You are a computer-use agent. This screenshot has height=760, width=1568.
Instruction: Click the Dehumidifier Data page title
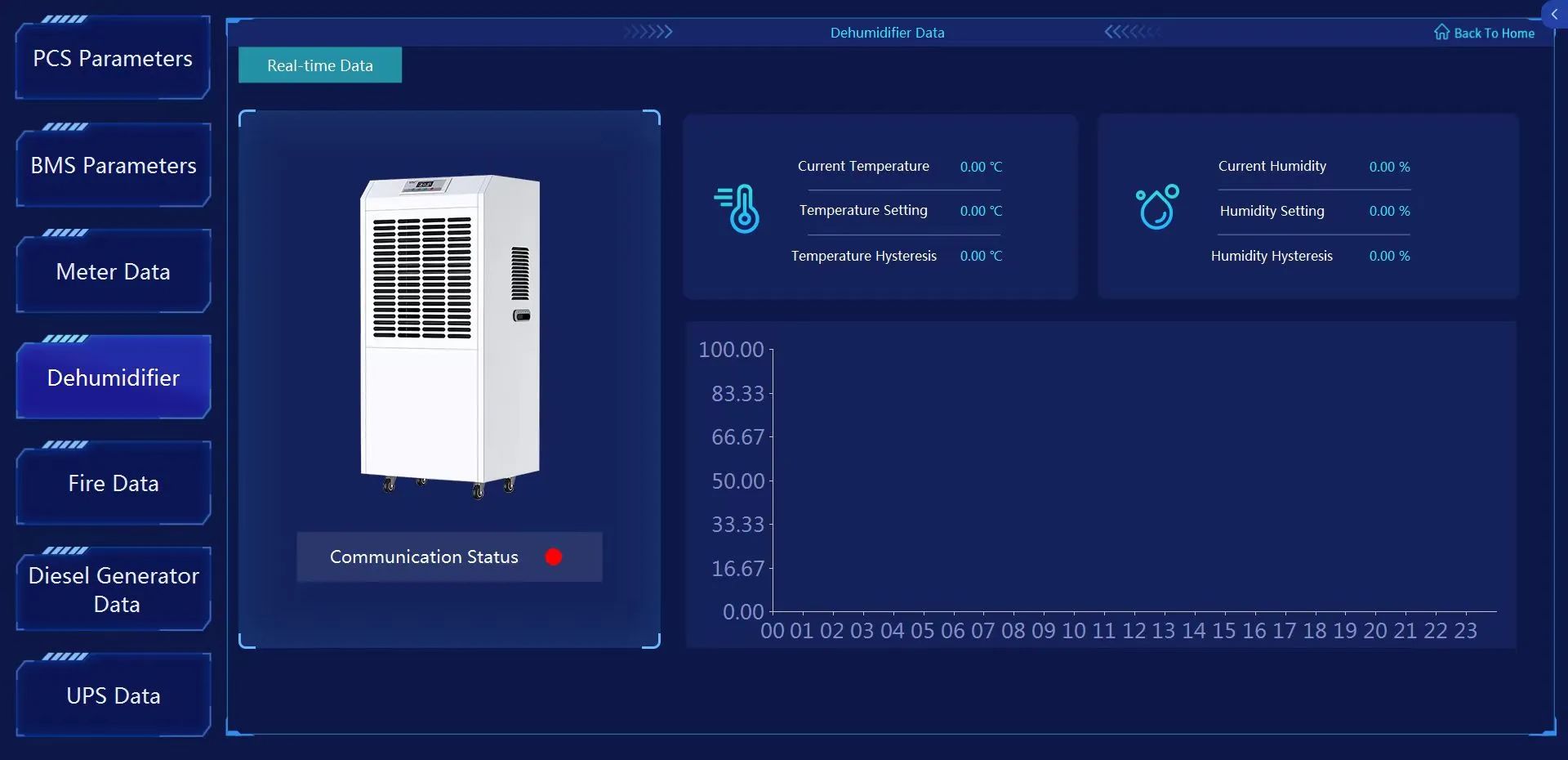(x=887, y=33)
